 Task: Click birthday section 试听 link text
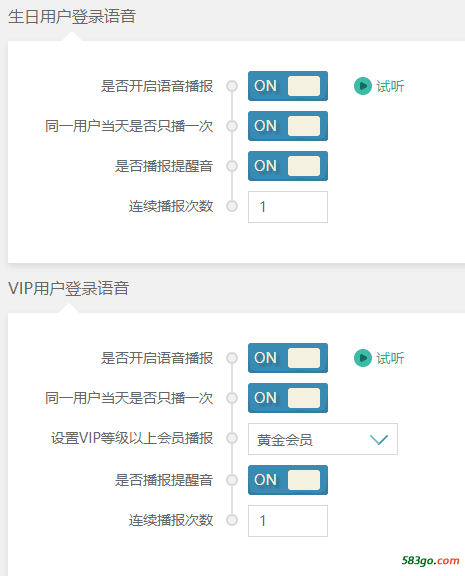coord(390,86)
